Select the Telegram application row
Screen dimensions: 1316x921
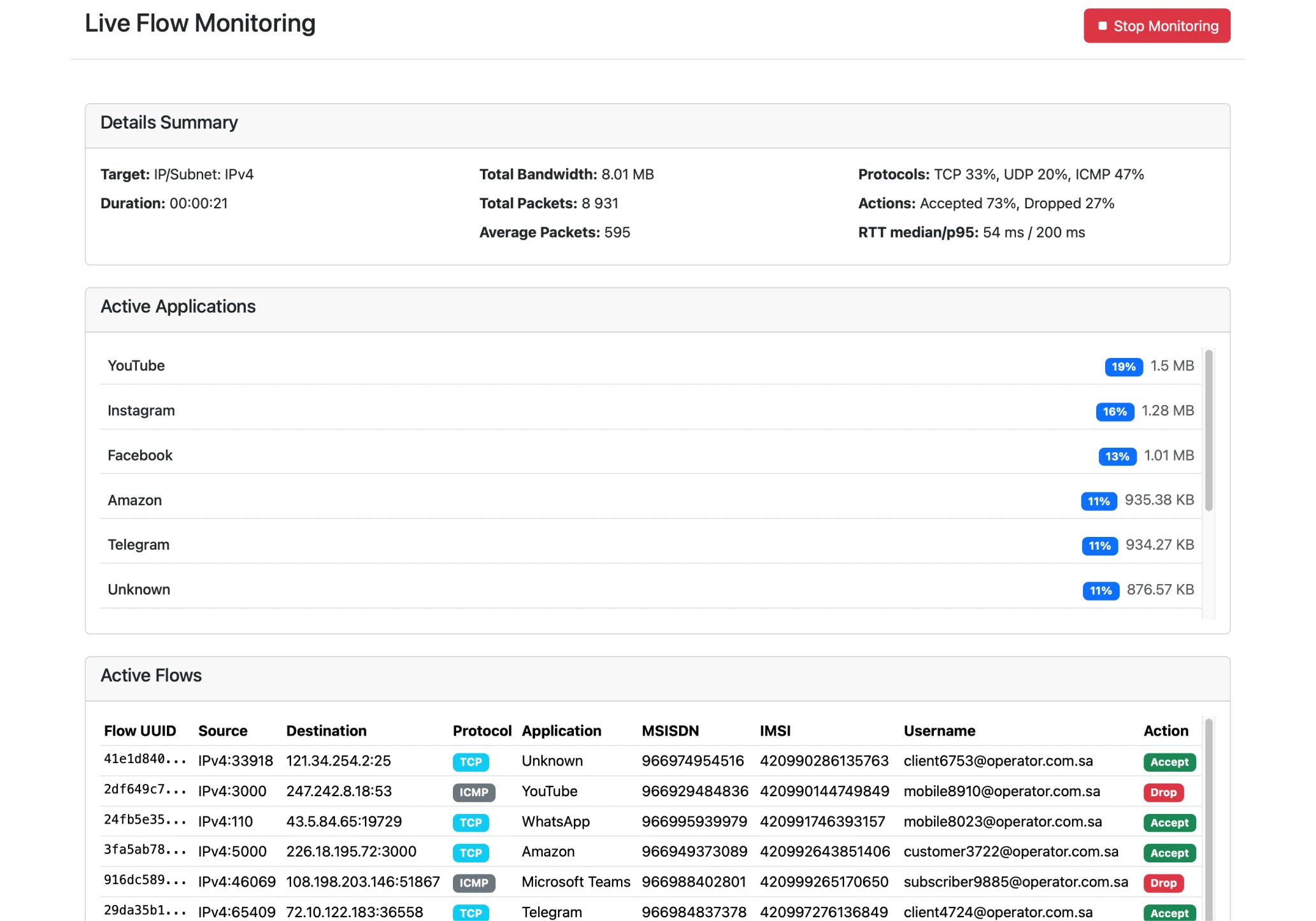138,545
